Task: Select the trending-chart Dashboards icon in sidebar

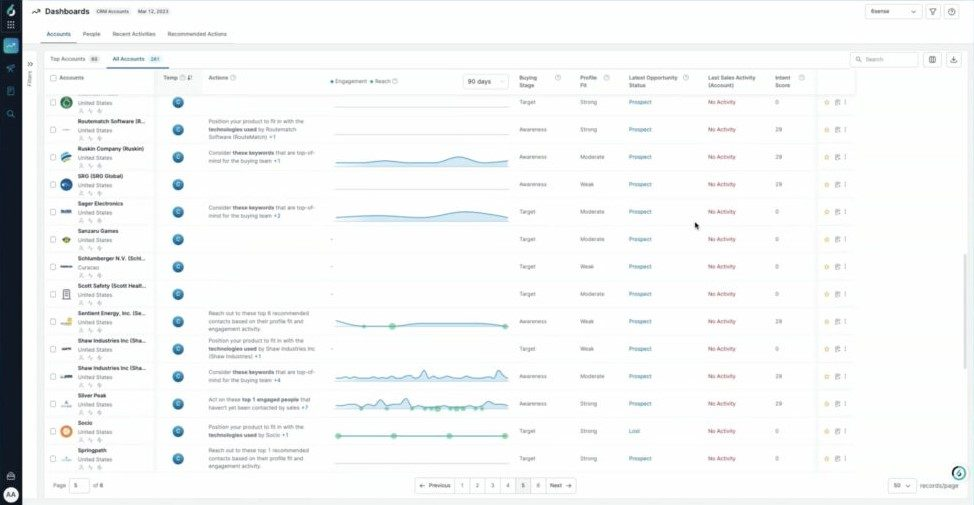Action: [11, 45]
